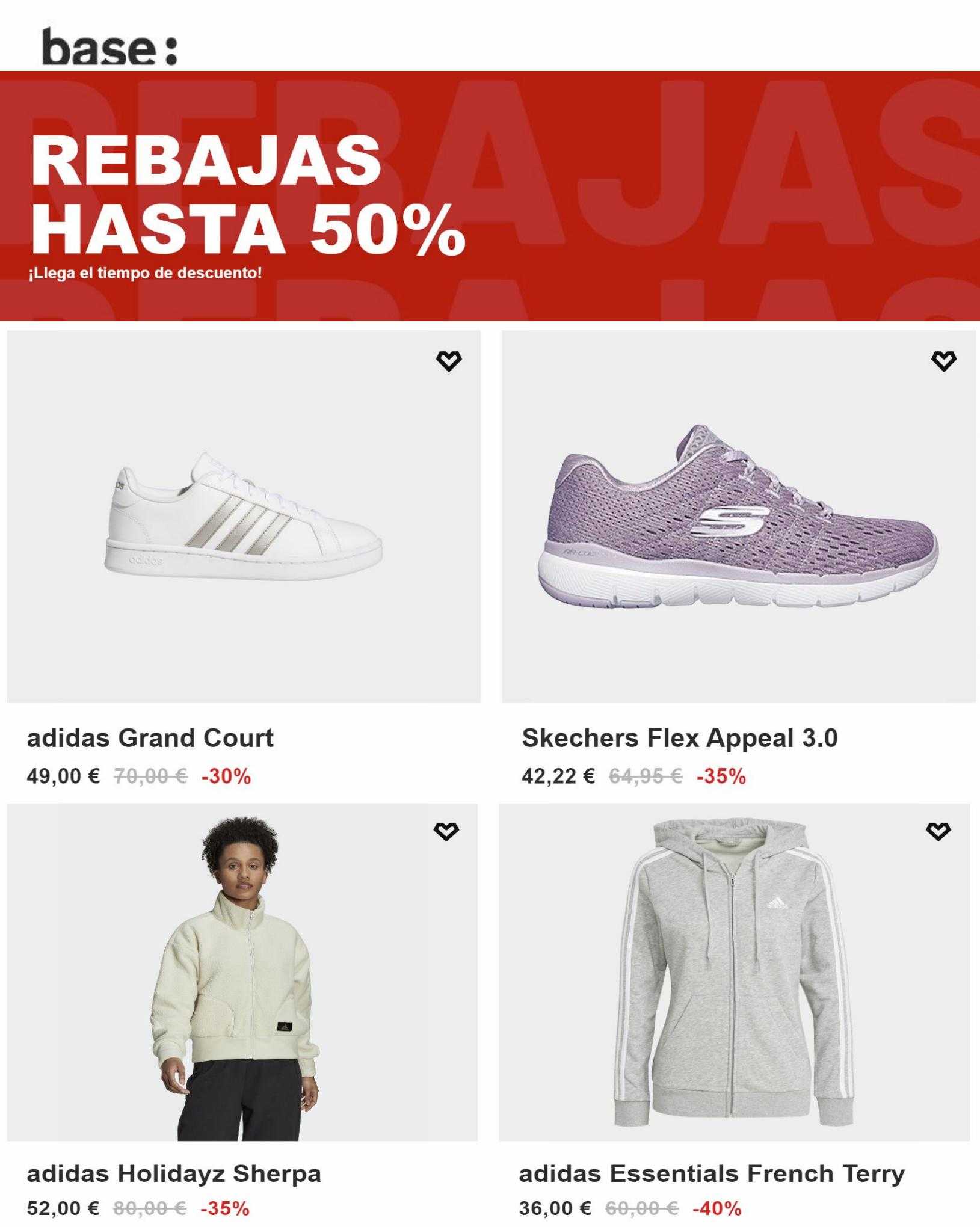Open the Skechers Flex Appeal 3.0 title
The width and height of the screenshot is (980, 1227).
pos(680,738)
